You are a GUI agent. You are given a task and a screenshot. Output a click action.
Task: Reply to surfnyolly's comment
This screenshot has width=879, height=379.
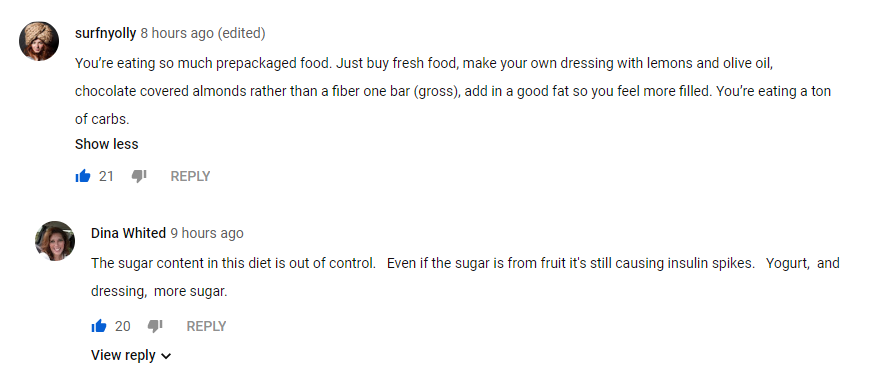pos(191,177)
